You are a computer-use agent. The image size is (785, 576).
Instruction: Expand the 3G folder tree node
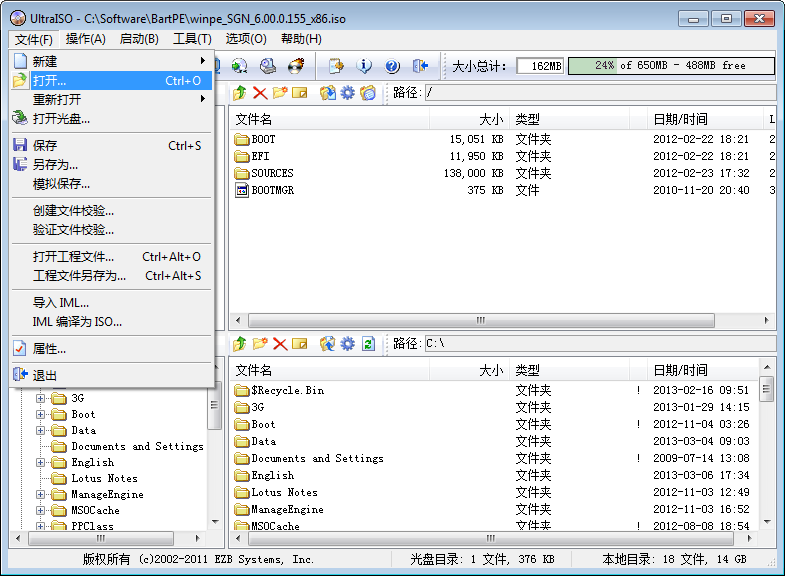point(41,398)
